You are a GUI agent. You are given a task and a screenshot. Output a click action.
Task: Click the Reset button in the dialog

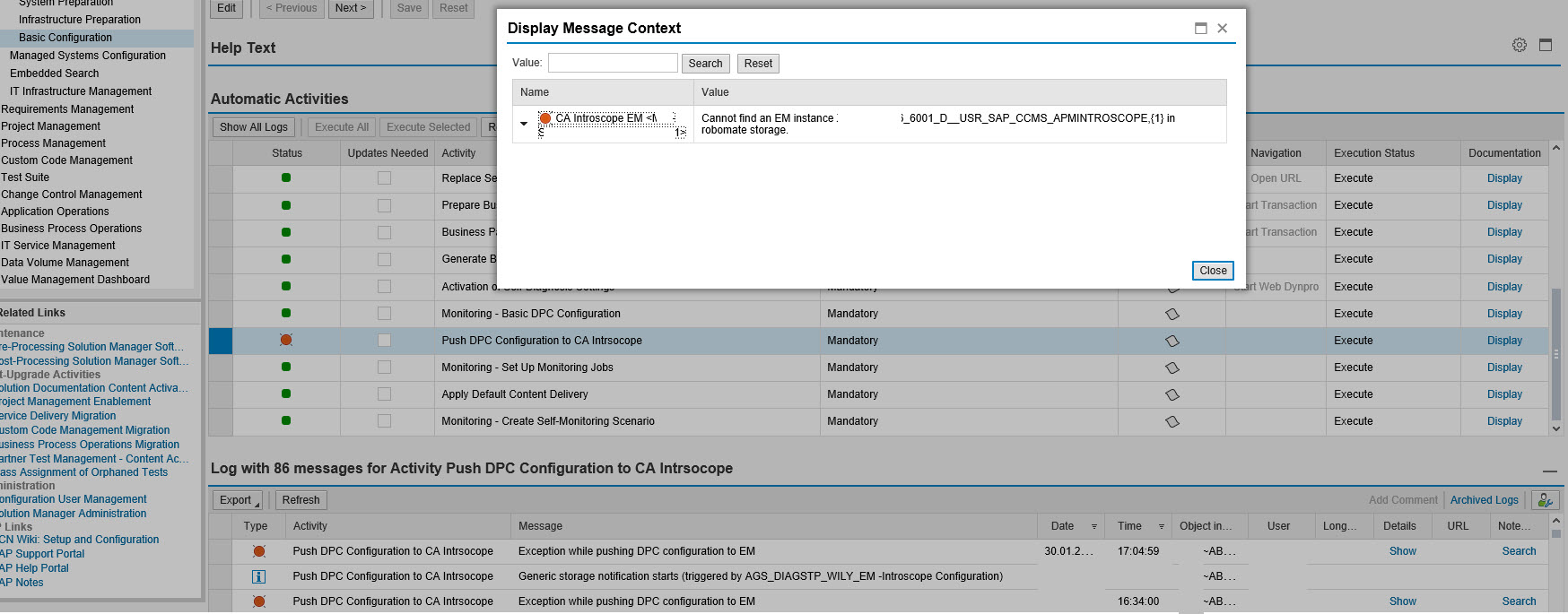(x=758, y=64)
